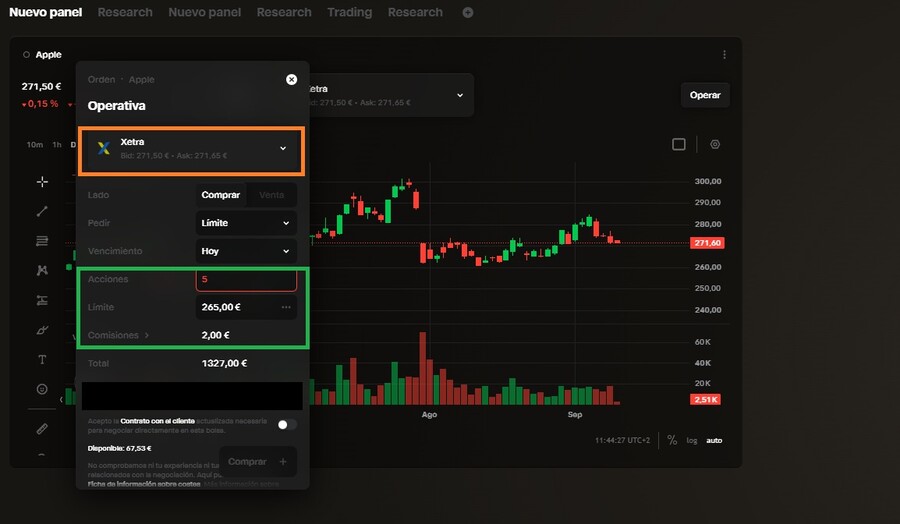Screen dimensions: 900x524
Task: Toggle auto scale on chart
Action: pyautogui.click(x=714, y=441)
